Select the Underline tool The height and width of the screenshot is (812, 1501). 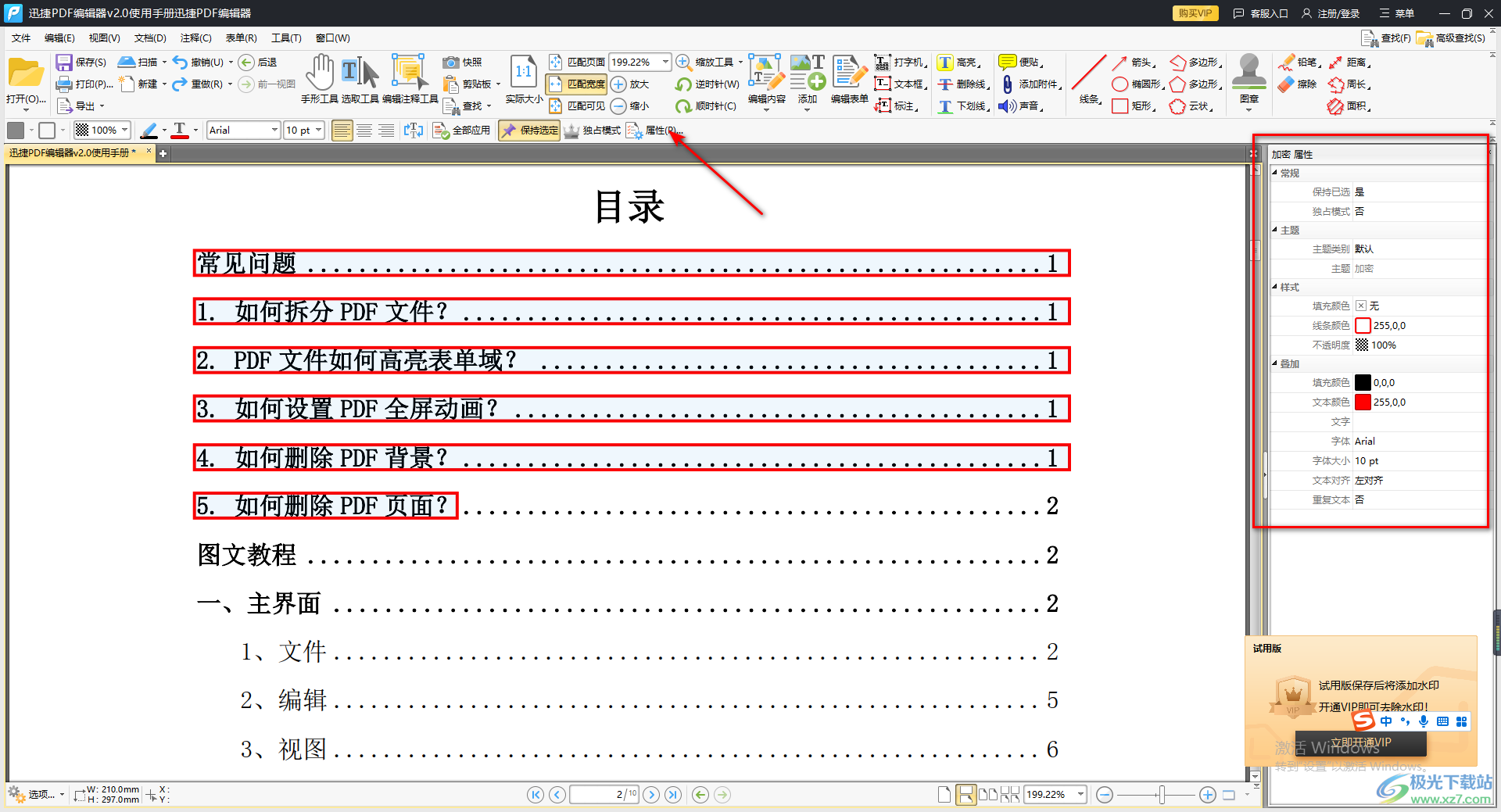click(964, 106)
